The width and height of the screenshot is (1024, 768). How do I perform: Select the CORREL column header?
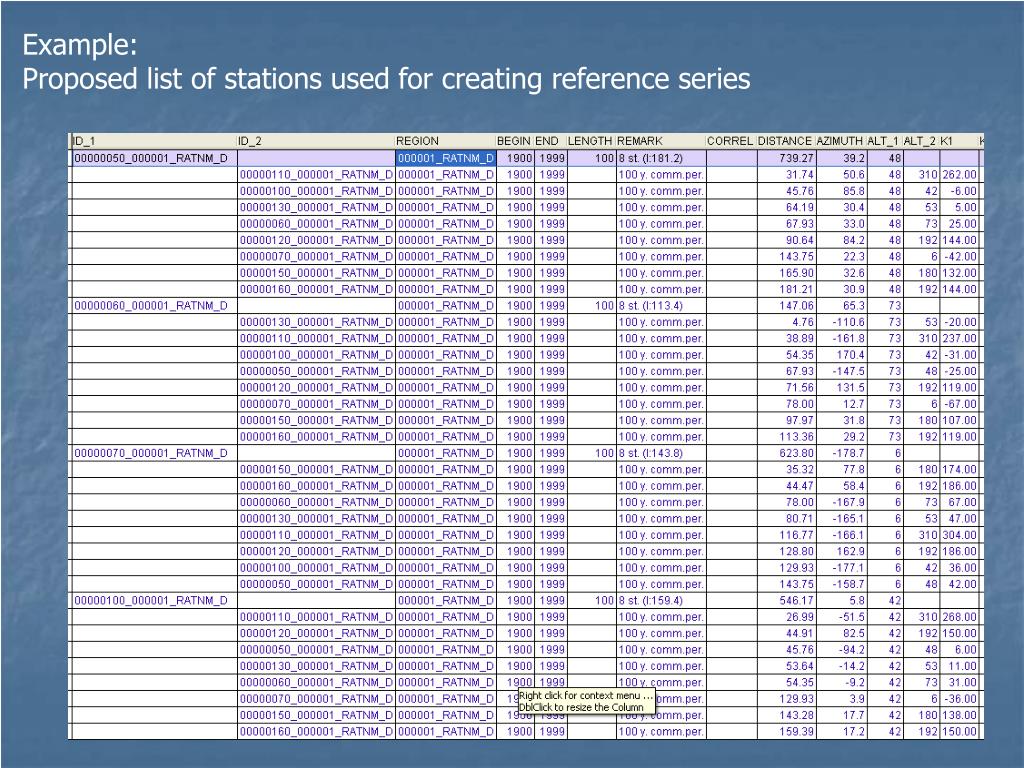click(731, 141)
